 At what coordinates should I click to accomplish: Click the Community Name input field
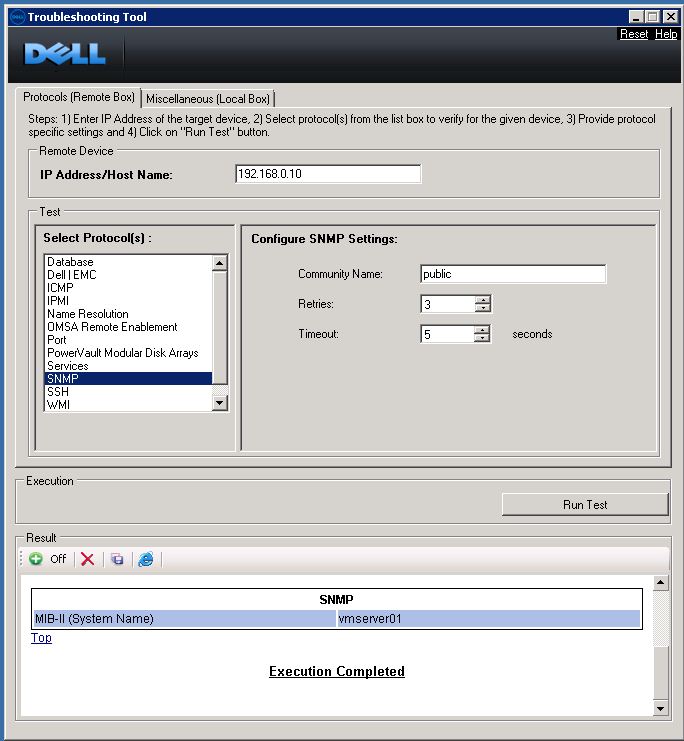pos(512,274)
